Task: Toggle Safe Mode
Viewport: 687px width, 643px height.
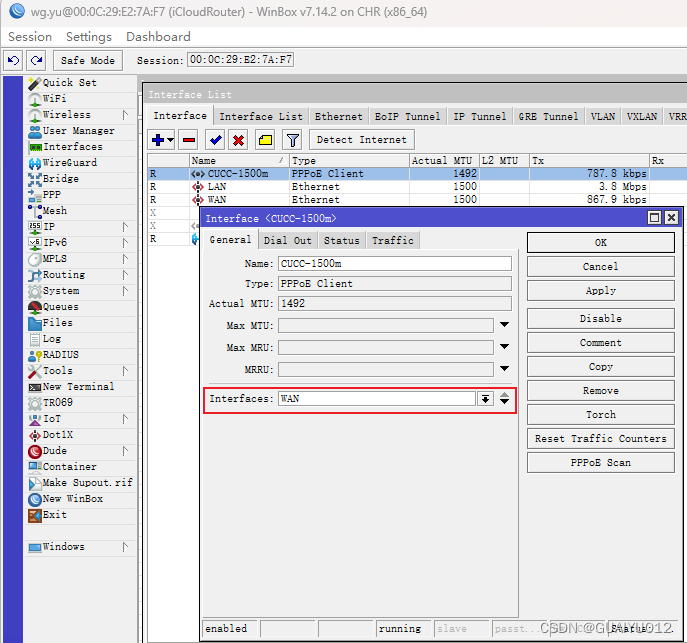Action: click(88, 60)
